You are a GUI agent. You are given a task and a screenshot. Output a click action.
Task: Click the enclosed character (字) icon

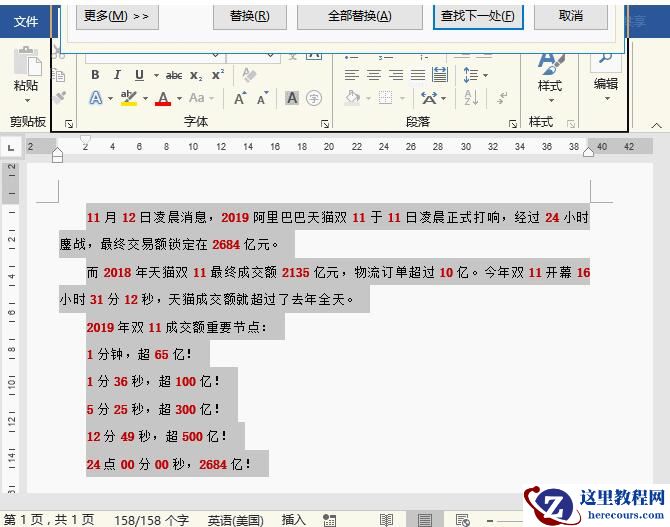coord(314,98)
